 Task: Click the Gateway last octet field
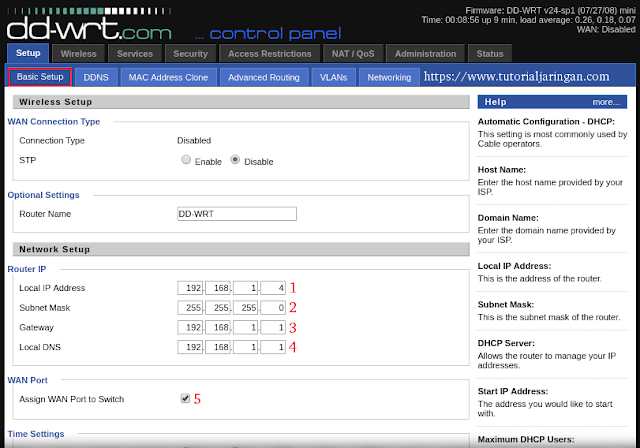[x=273, y=327]
